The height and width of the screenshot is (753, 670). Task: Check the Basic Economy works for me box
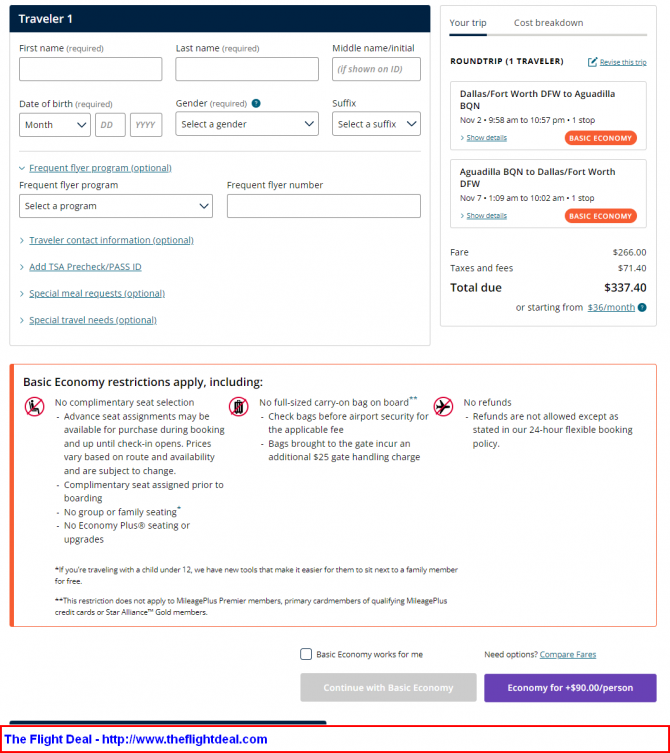[306, 654]
